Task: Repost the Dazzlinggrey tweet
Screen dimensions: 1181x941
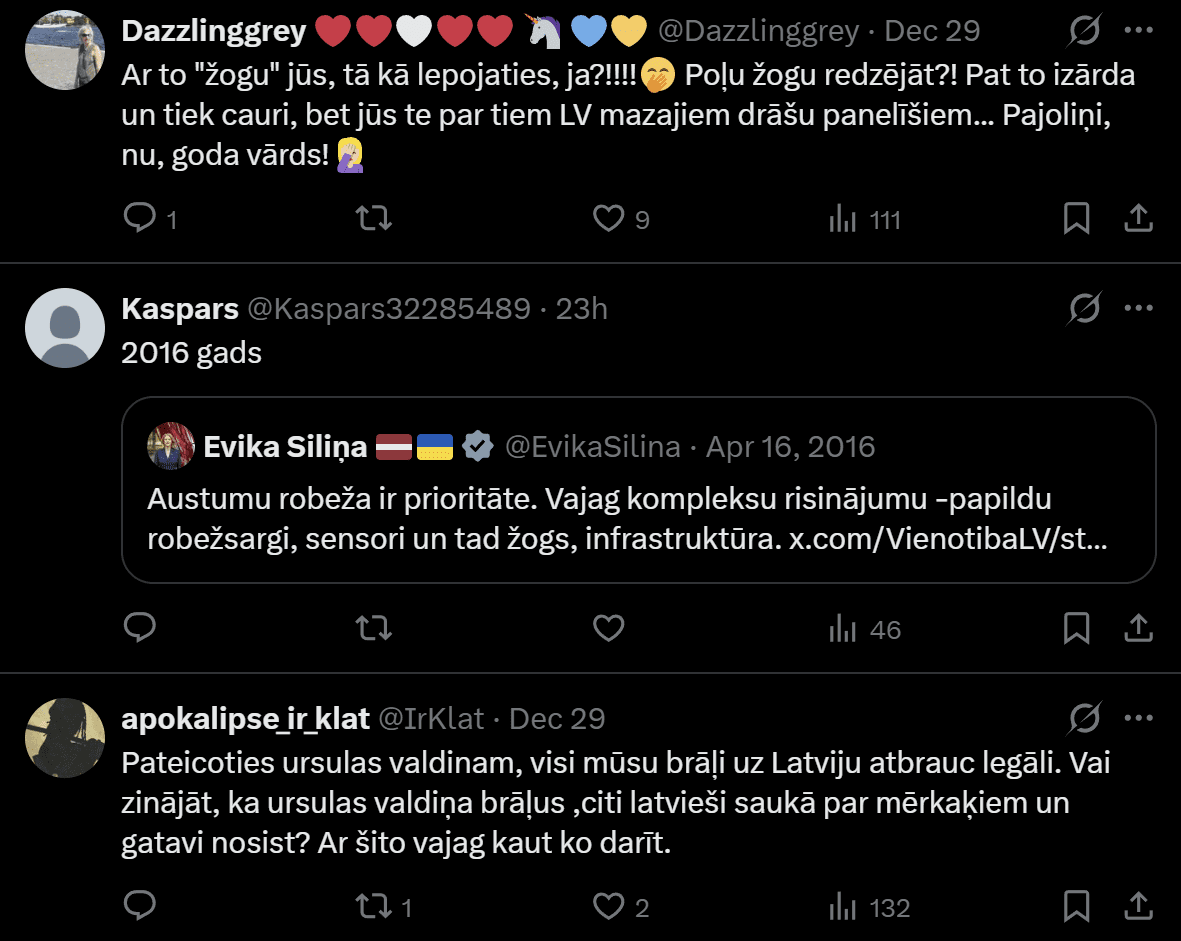Action: [x=374, y=218]
